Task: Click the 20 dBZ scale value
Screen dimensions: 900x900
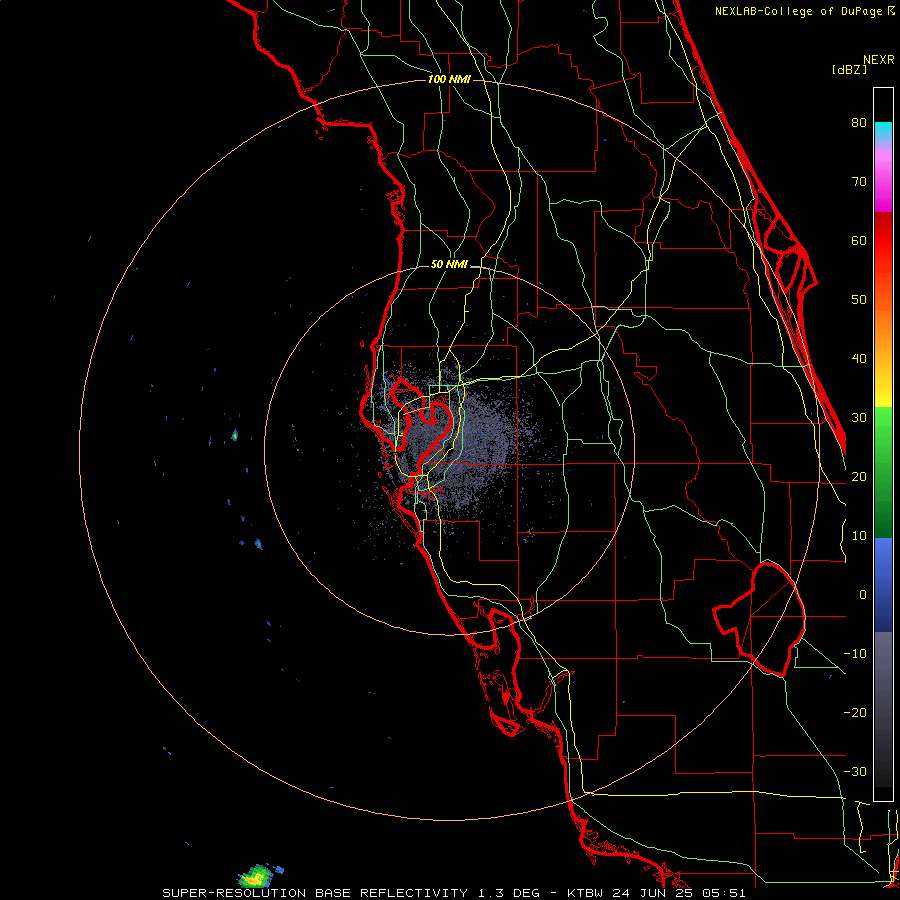Action: [859, 477]
